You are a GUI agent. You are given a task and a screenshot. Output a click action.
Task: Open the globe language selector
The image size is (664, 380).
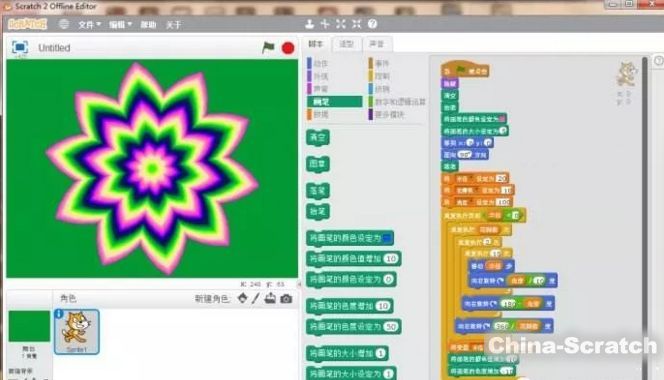[64, 24]
